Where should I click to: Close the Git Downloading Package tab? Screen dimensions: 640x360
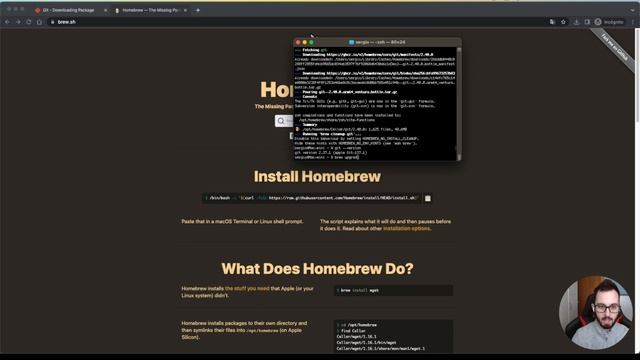[105, 10]
